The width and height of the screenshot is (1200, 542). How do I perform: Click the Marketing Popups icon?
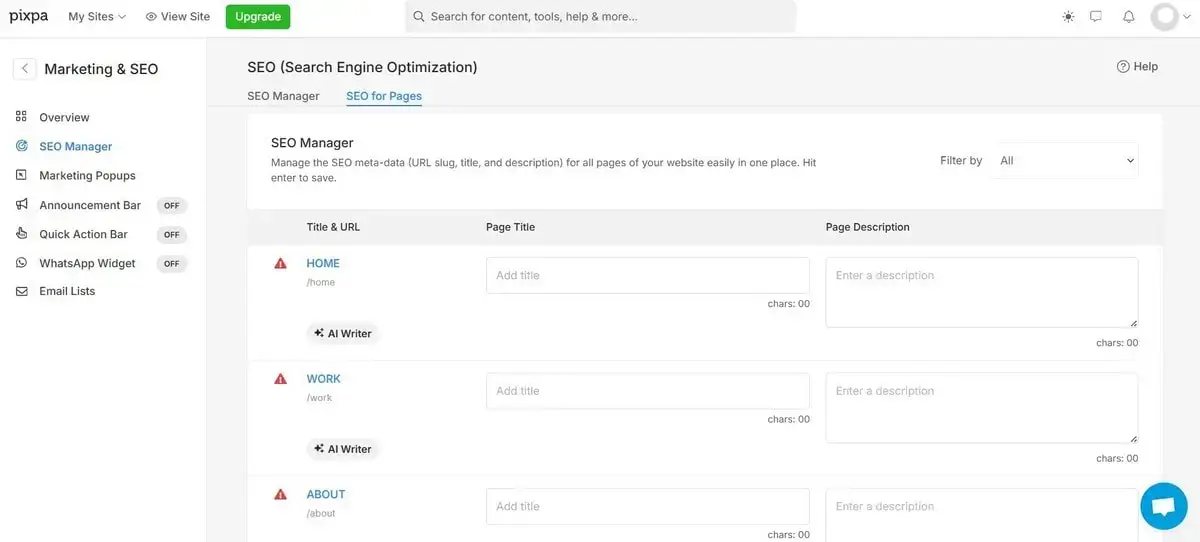click(21, 175)
